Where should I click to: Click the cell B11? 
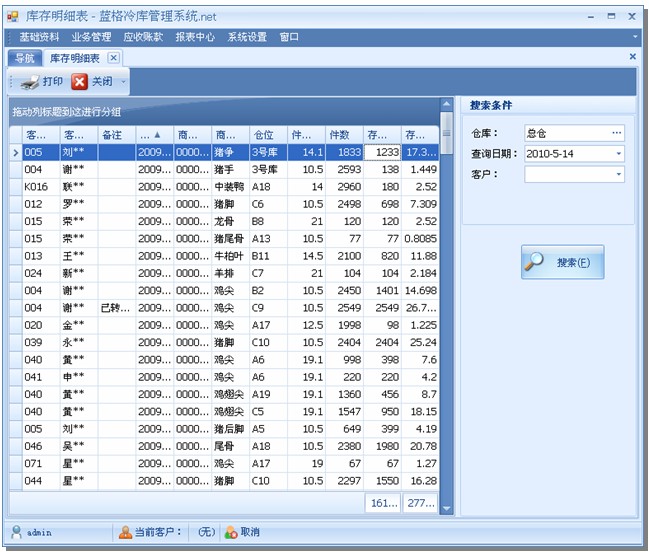pos(268,256)
